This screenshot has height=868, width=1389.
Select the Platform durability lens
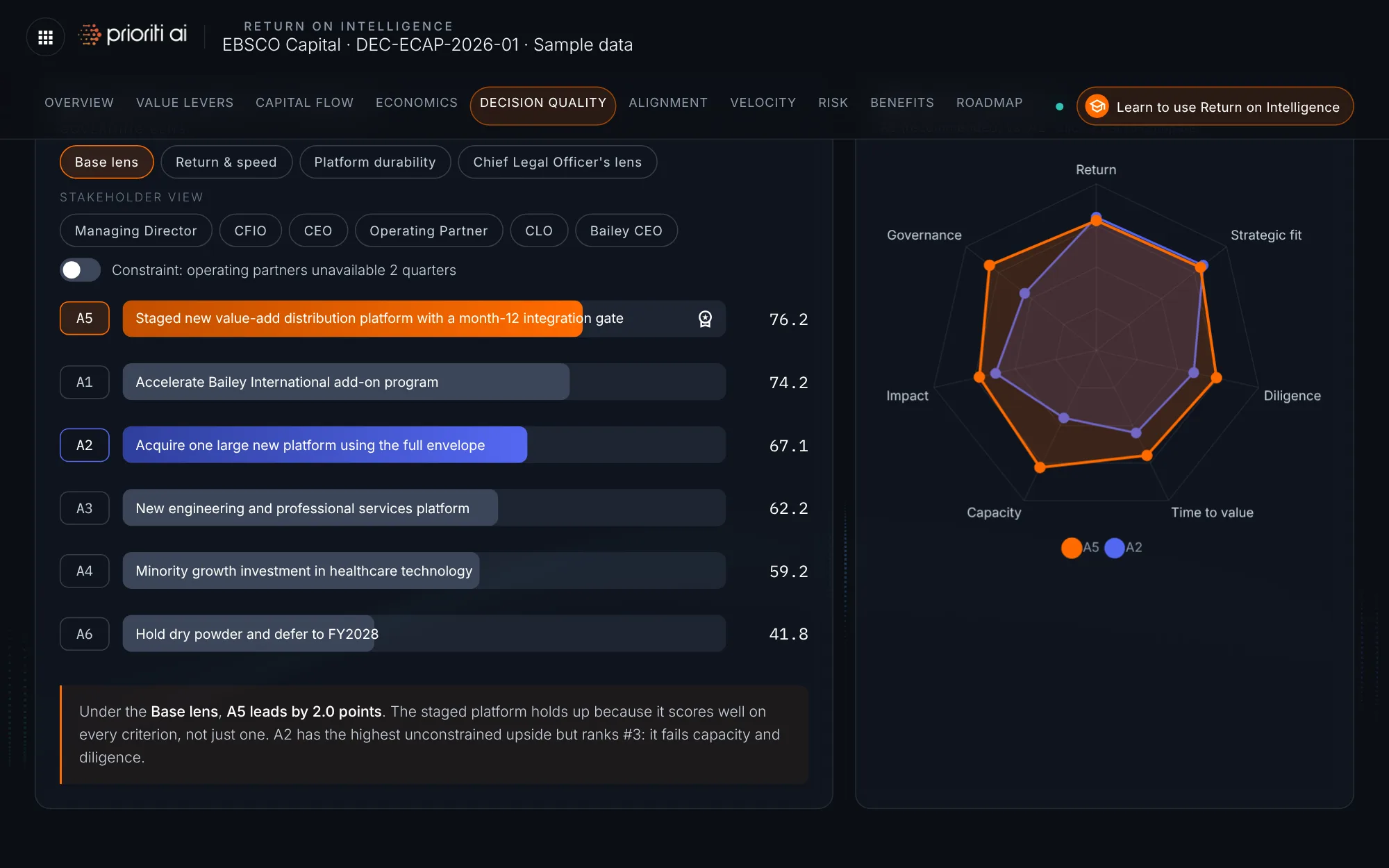click(x=375, y=162)
